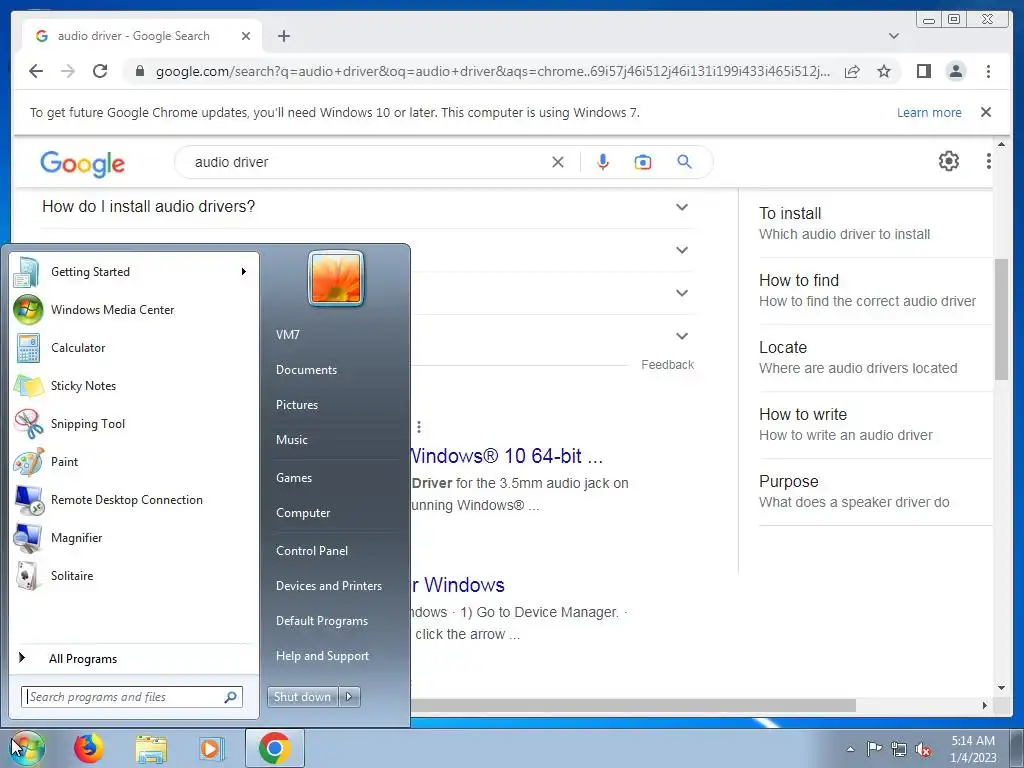Open 'How to find' audio driver suggestion

tap(875, 291)
